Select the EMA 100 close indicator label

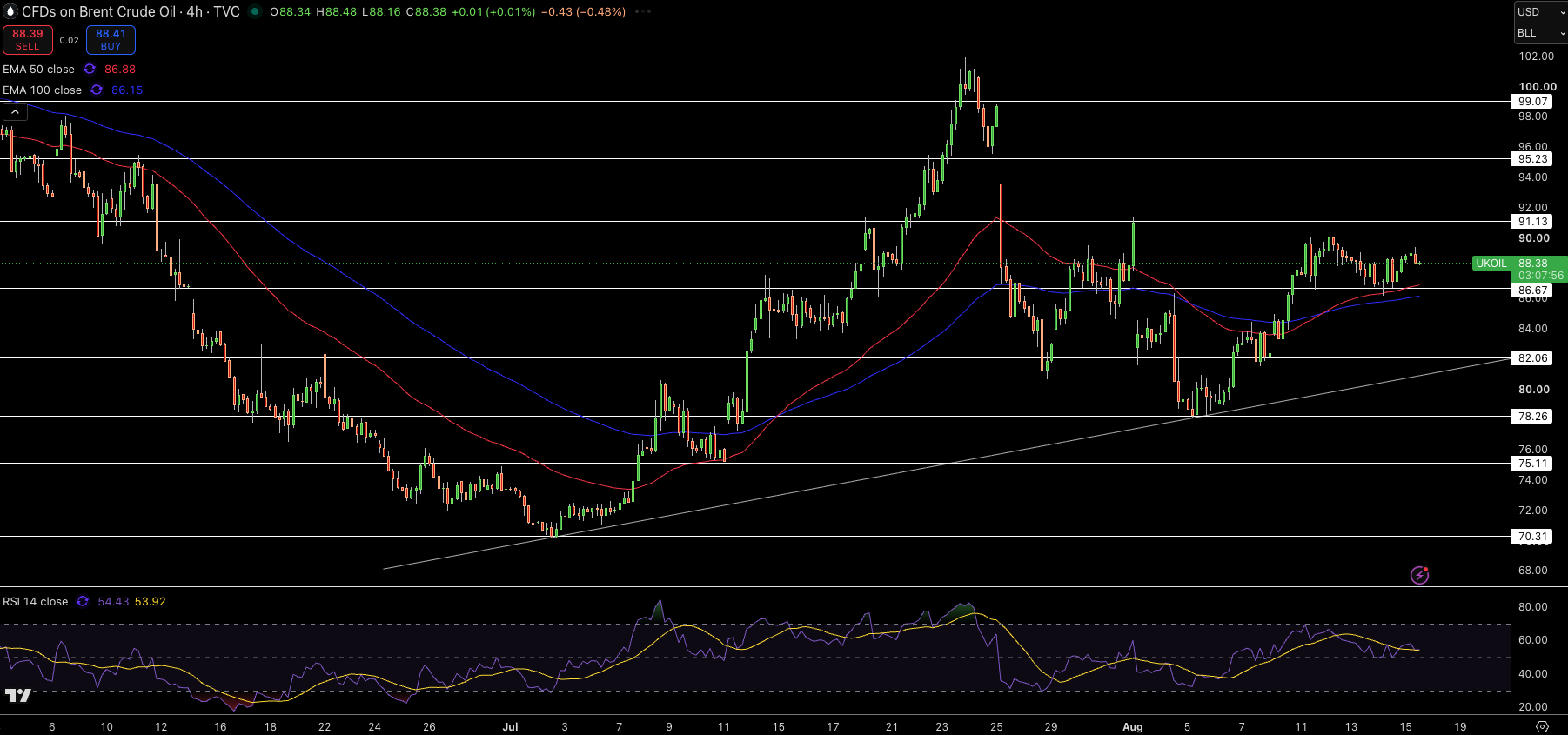[42, 90]
